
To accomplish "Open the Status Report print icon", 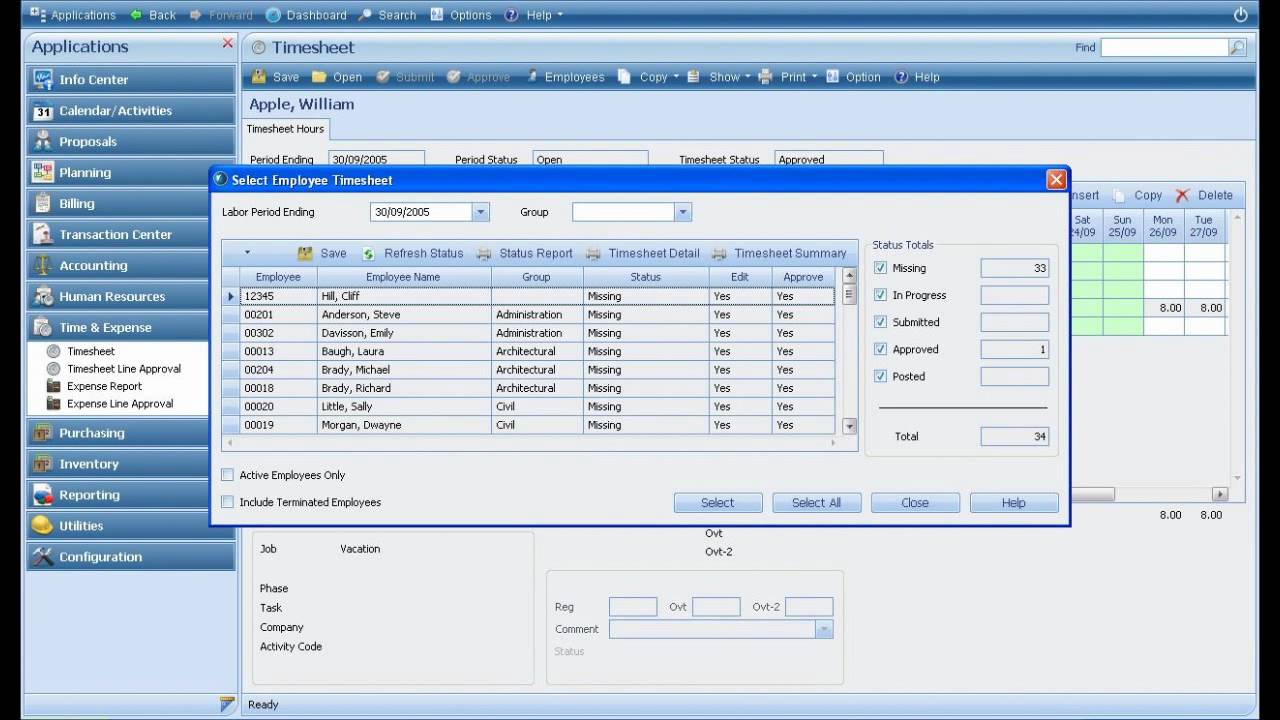I will (484, 254).
